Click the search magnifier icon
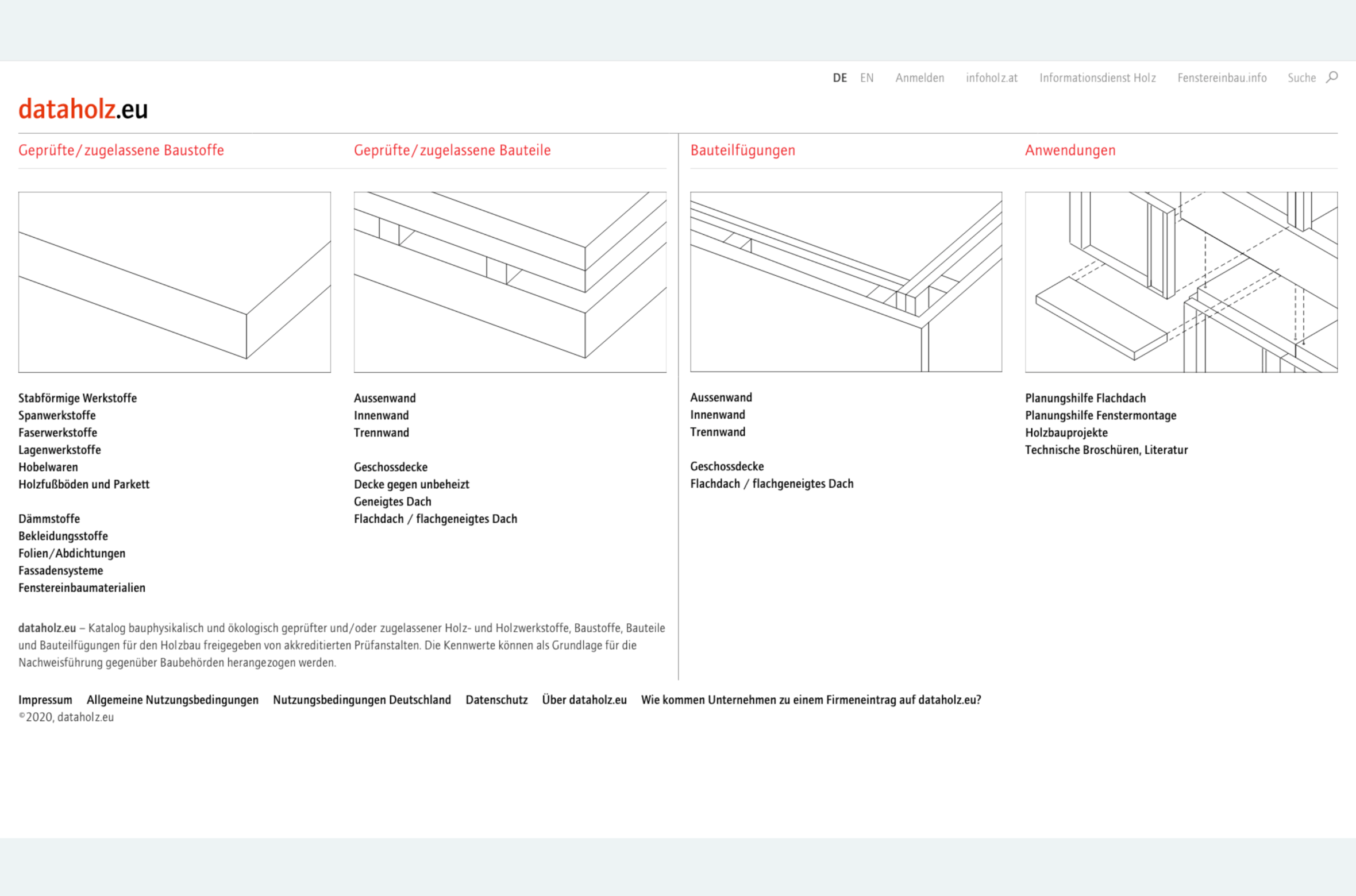The image size is (1356, 896). (1332, 77)
